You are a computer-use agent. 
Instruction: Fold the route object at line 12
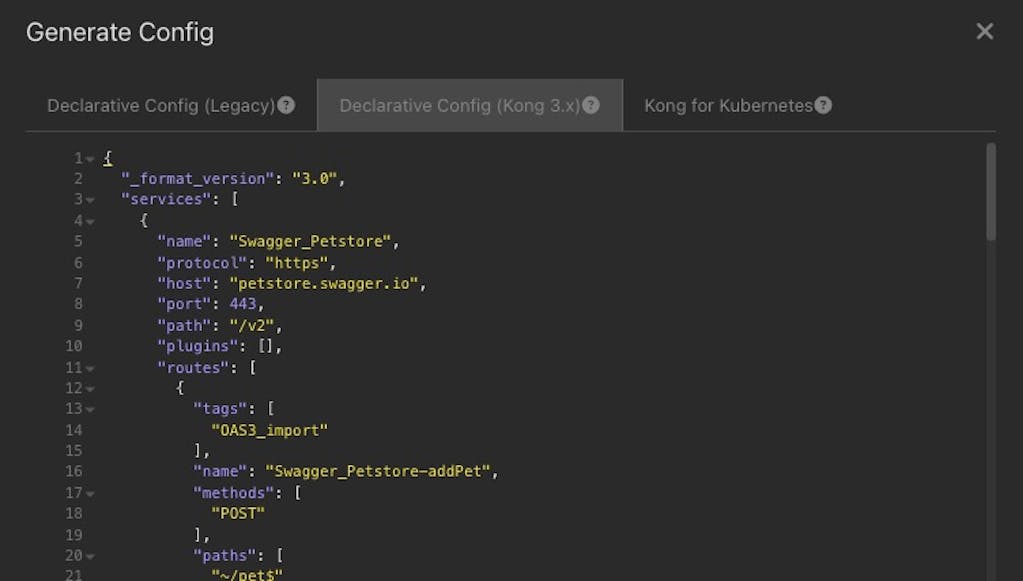click(90, 389)
